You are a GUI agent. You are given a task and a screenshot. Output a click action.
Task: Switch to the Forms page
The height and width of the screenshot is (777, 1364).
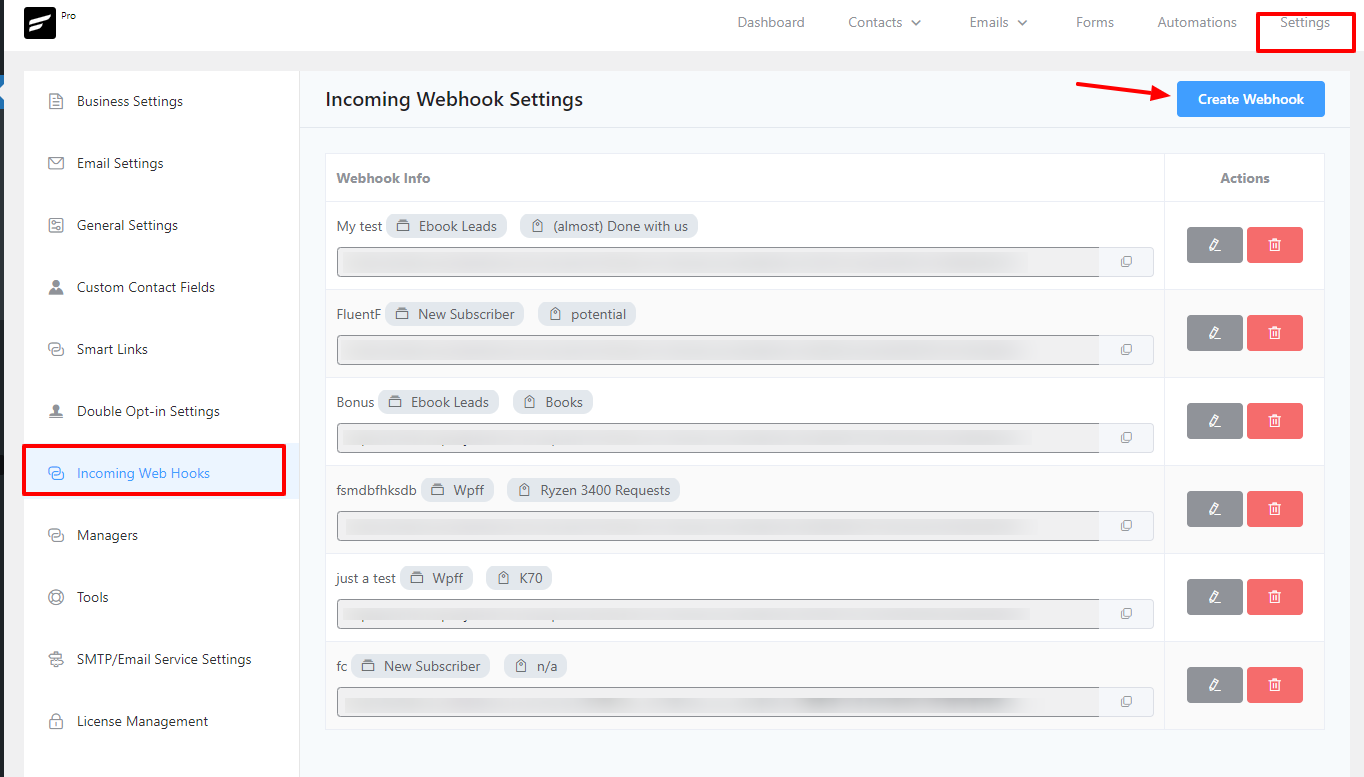(1094, 22)
